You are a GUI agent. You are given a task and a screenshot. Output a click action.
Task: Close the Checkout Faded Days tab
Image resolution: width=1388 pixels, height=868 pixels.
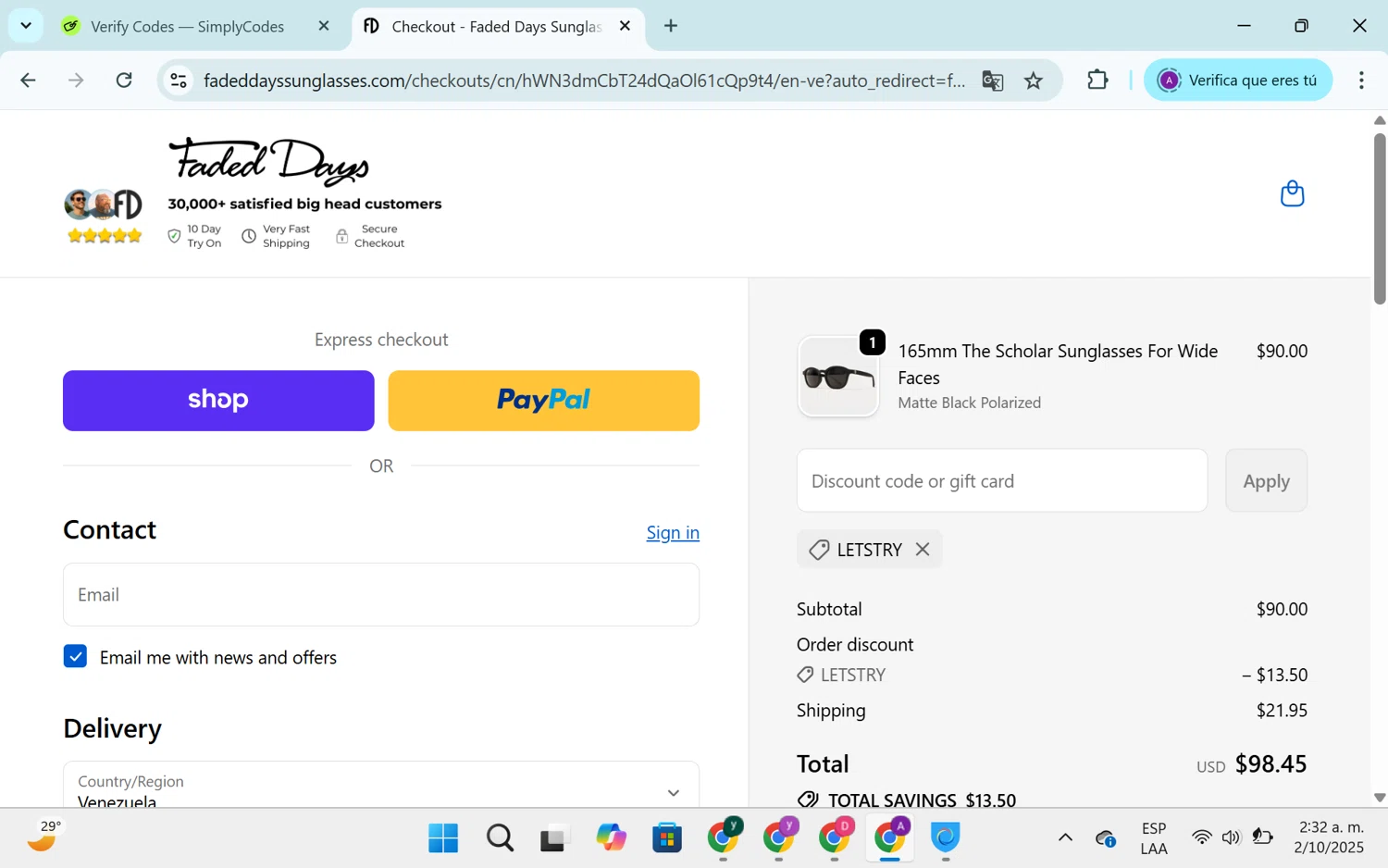click(626, 26)
